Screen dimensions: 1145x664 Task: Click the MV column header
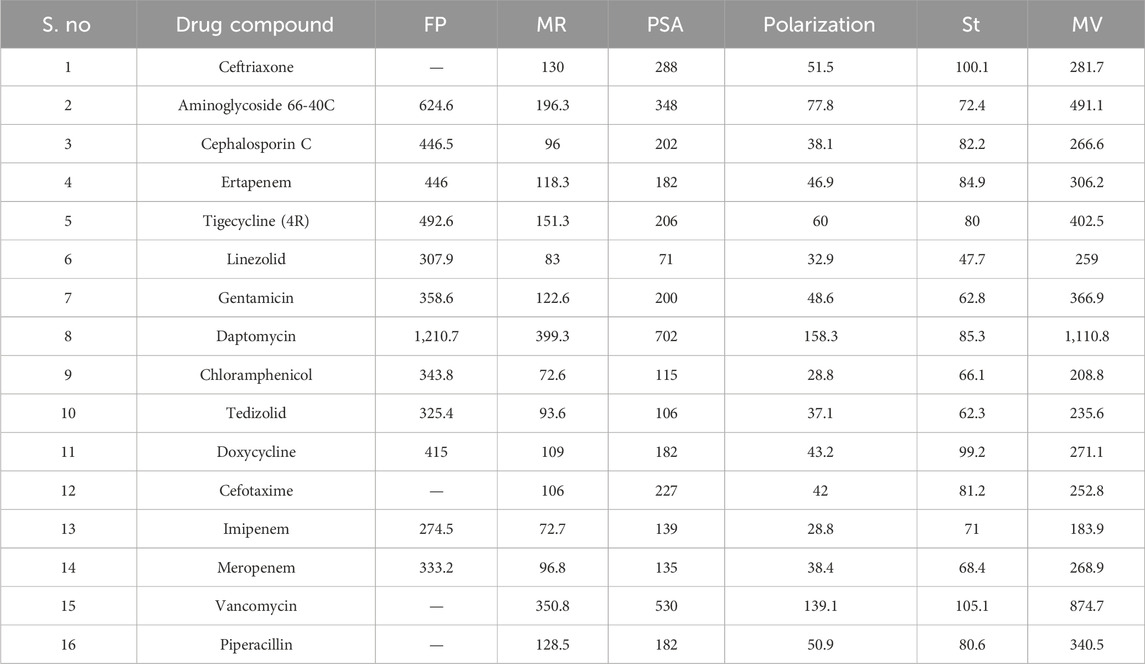click(x=1086, y=24)
